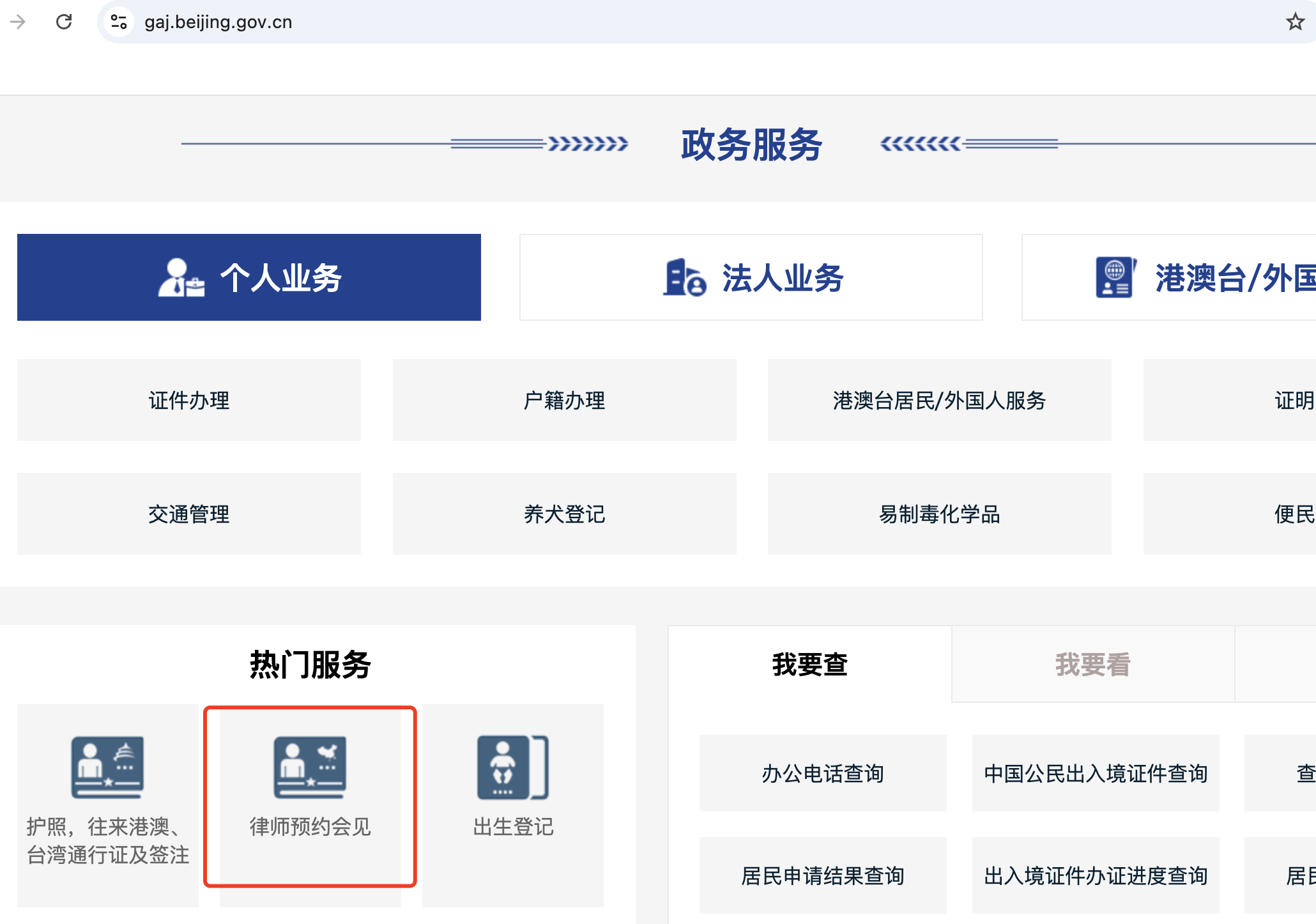1316x924 pixels.
Task: Click the browser forward arrow
Action: pos(18,22)
